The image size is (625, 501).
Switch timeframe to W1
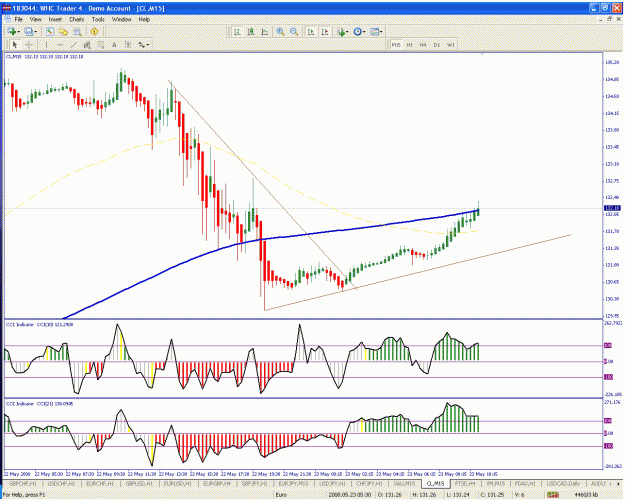point(450,45)
